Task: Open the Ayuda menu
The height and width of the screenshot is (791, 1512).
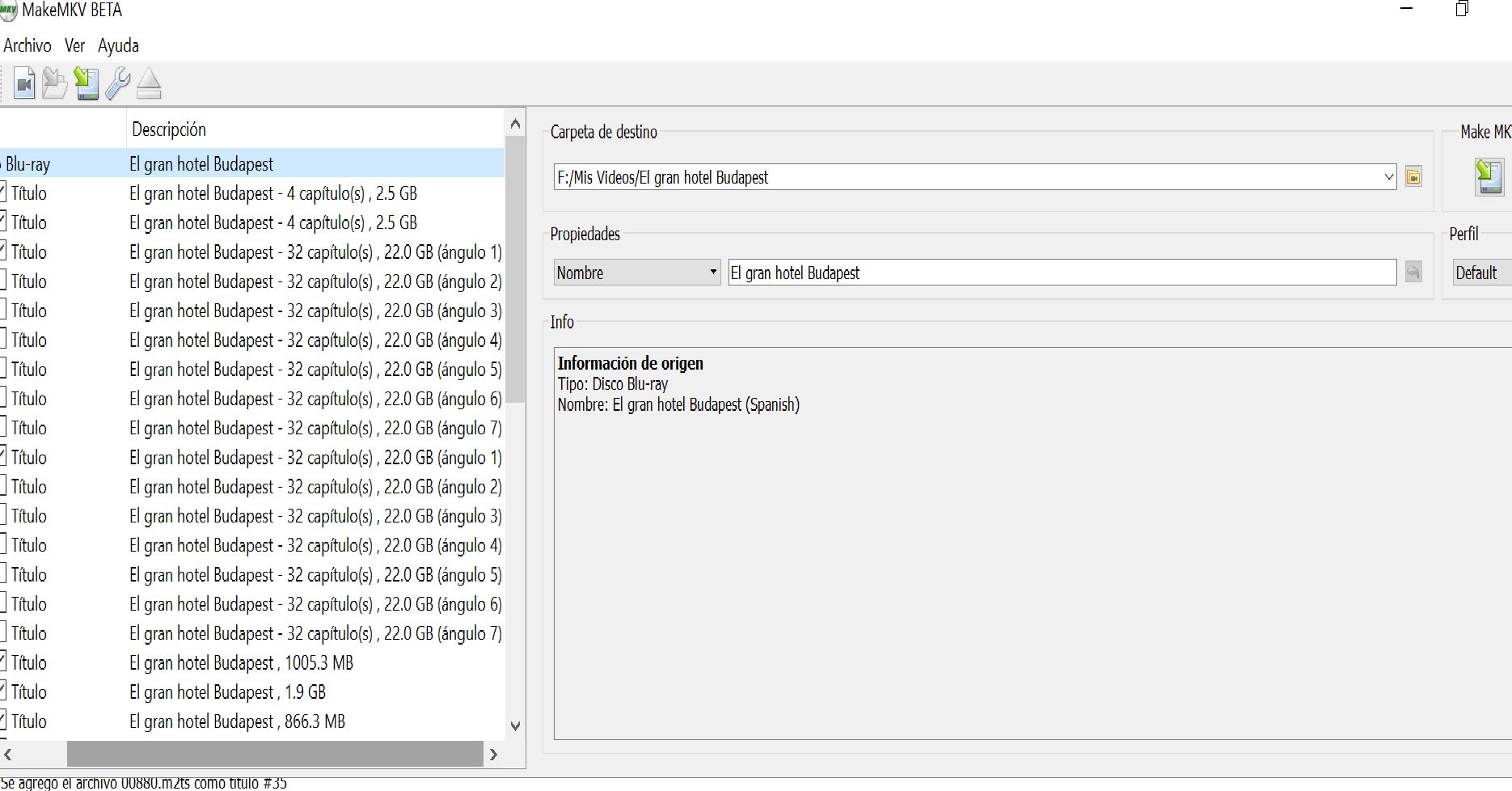Action: click(x=118, y=45)
